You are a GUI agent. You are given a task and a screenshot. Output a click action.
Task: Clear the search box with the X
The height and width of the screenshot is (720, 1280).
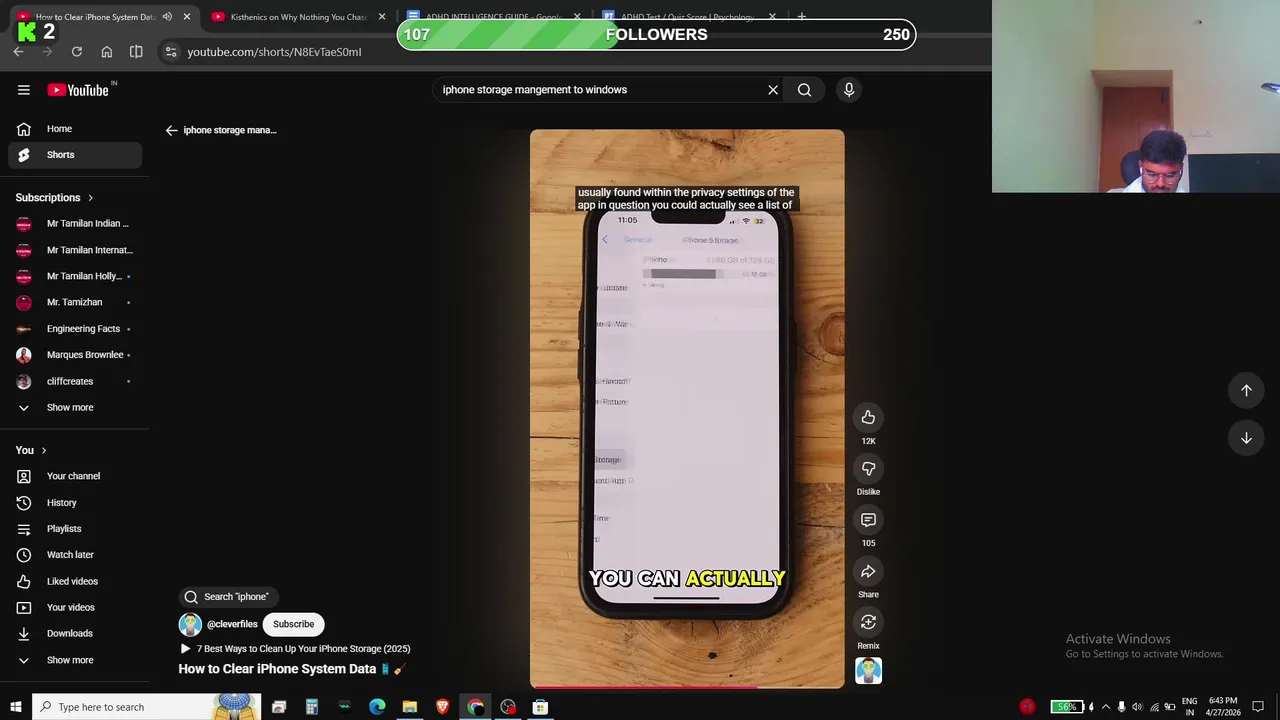773,90
